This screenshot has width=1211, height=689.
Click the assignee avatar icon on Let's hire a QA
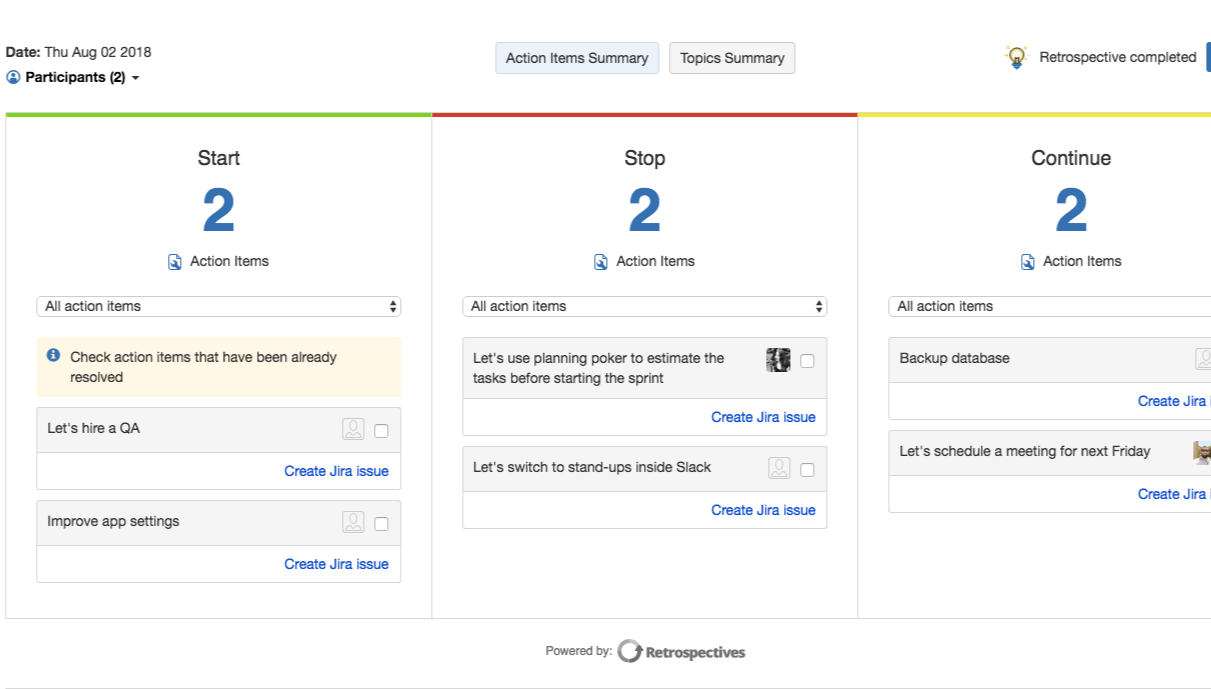354,428
